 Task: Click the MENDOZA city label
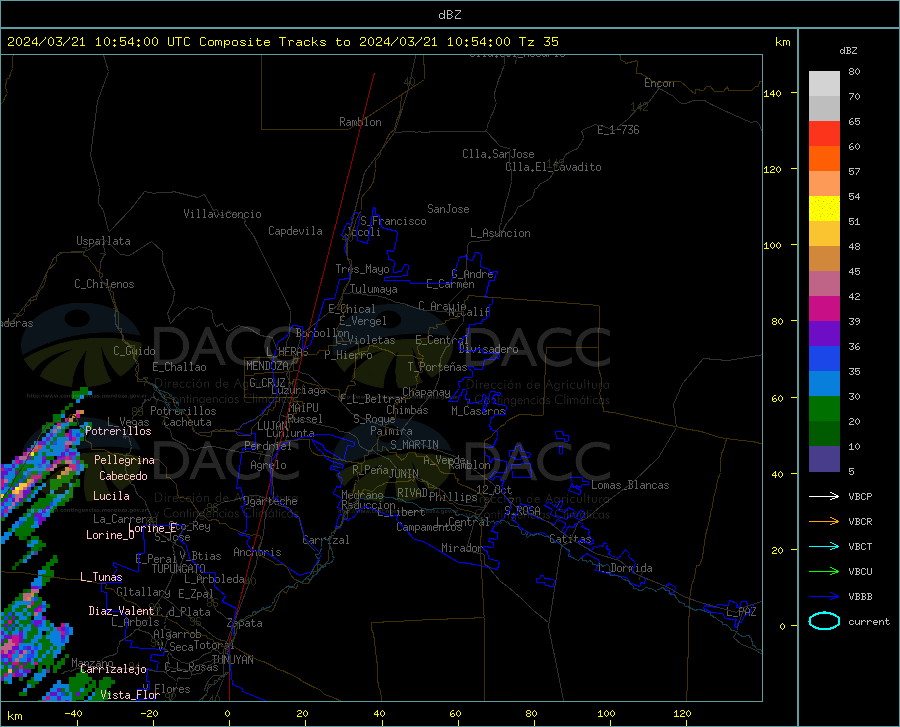coord(267,366)
